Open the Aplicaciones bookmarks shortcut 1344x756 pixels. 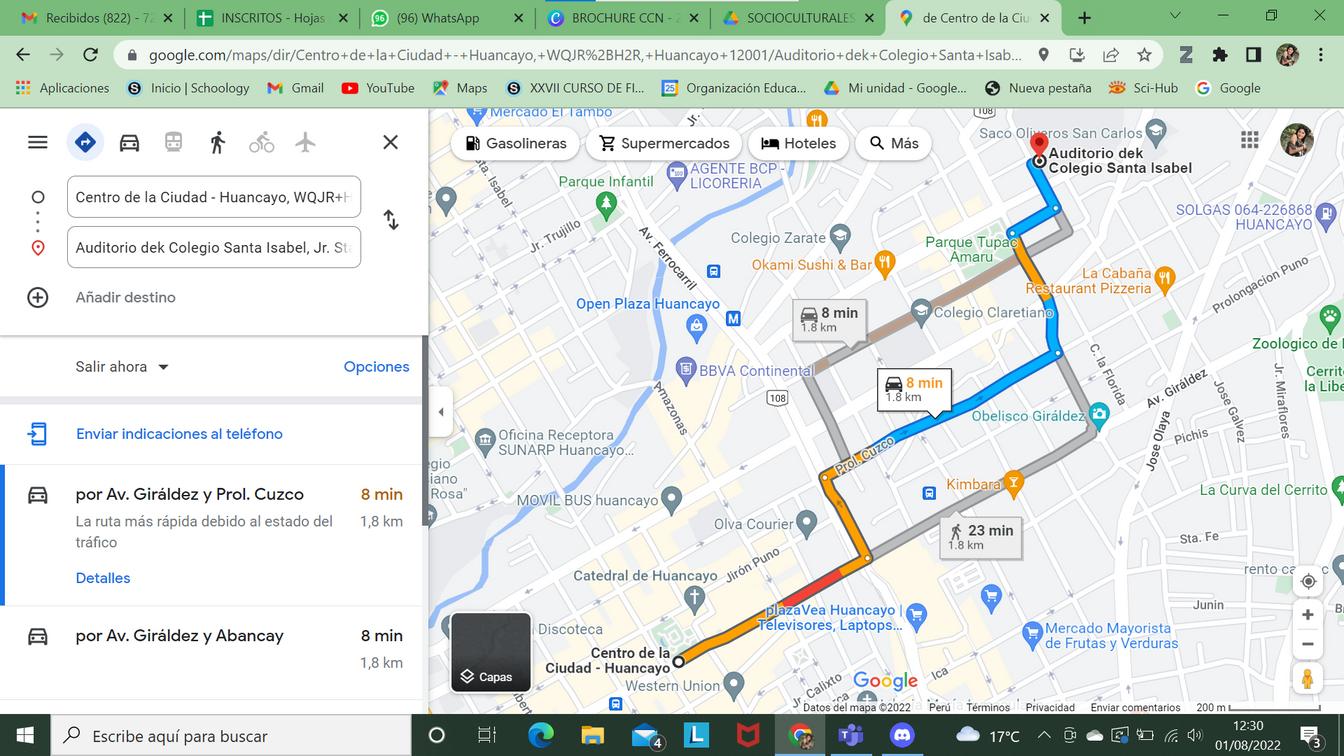(63, 88)
